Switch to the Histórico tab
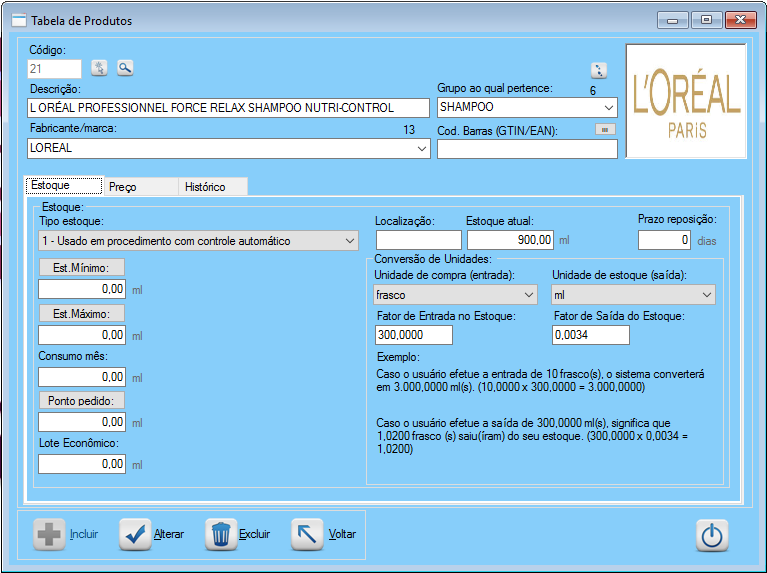767x573 pixels. click(213, 187)
